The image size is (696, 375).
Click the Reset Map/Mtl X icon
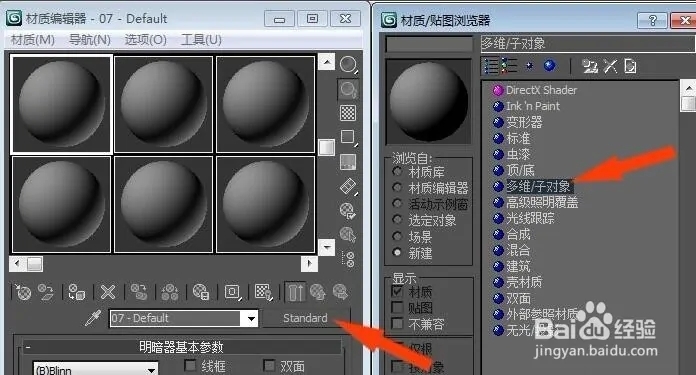click(107, 292)
